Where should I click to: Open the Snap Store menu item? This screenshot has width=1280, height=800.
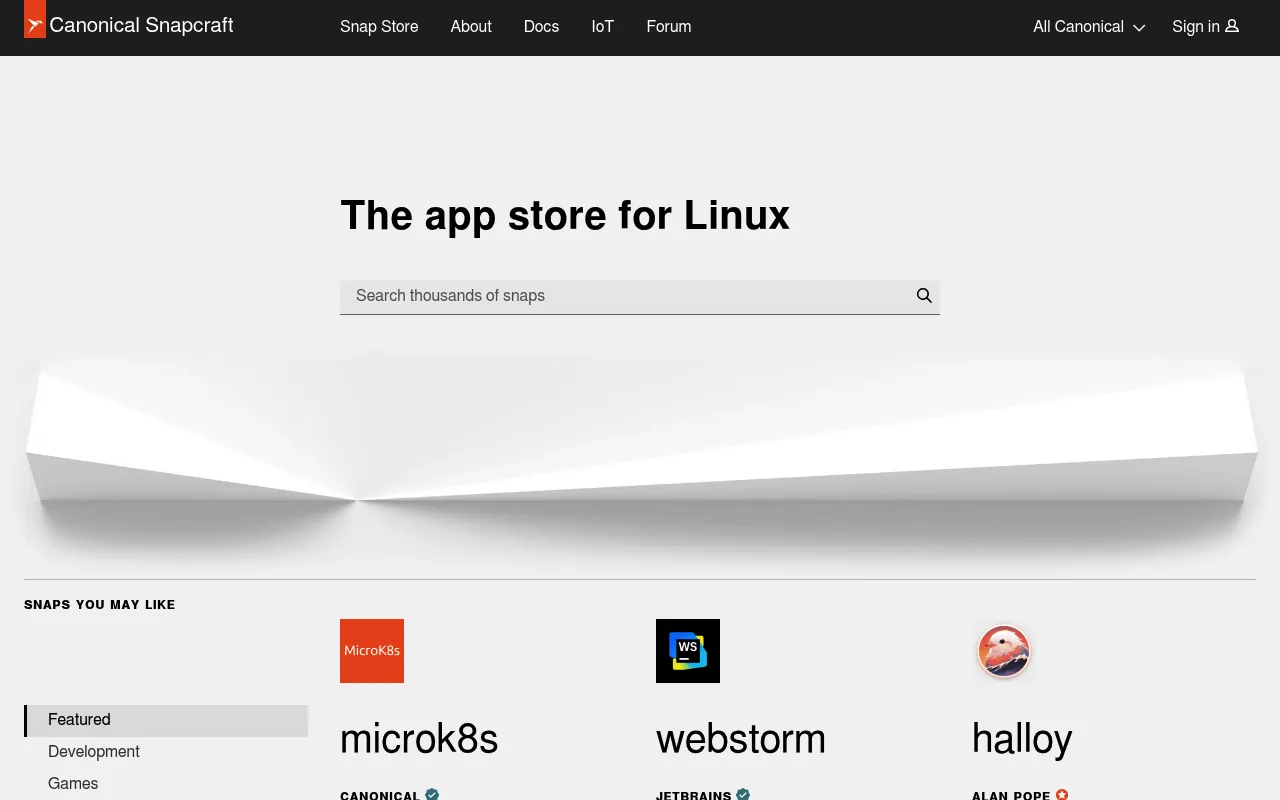pyautogui.click(x=379, y=27)
